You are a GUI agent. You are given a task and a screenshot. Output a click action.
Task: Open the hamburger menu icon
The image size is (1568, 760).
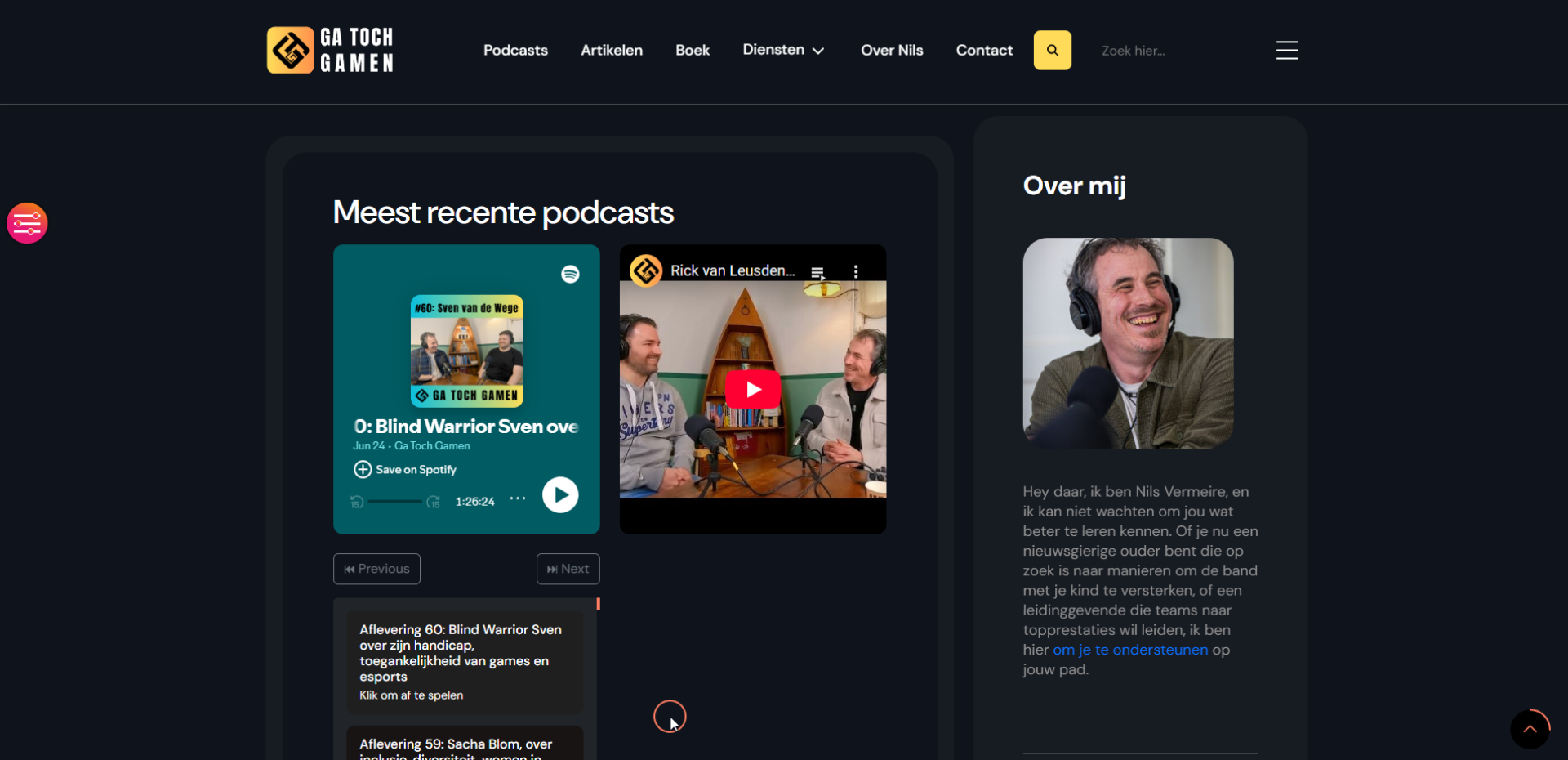[x=1286, y=51]
